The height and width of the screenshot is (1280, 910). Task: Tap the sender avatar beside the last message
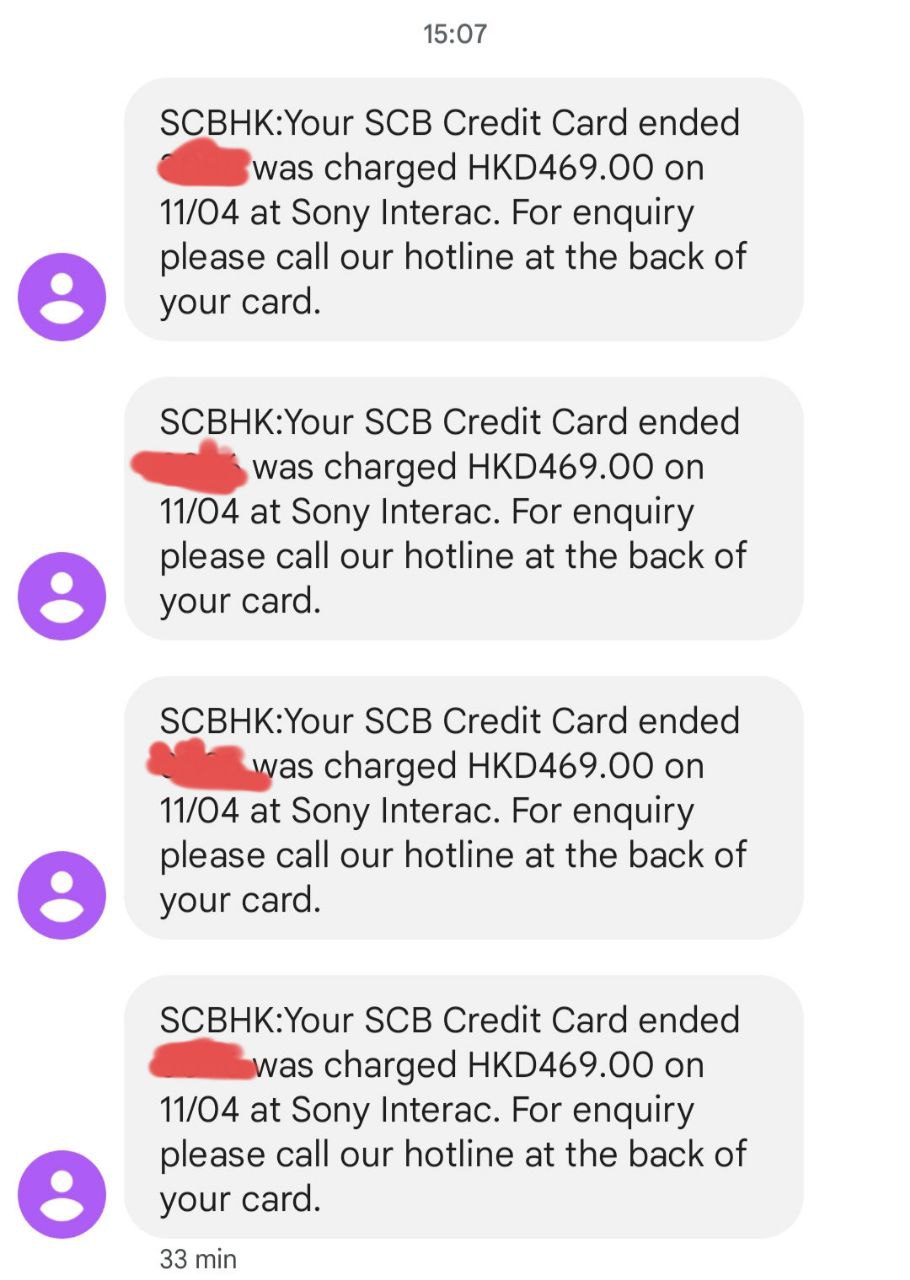(x=62, y=1194)
